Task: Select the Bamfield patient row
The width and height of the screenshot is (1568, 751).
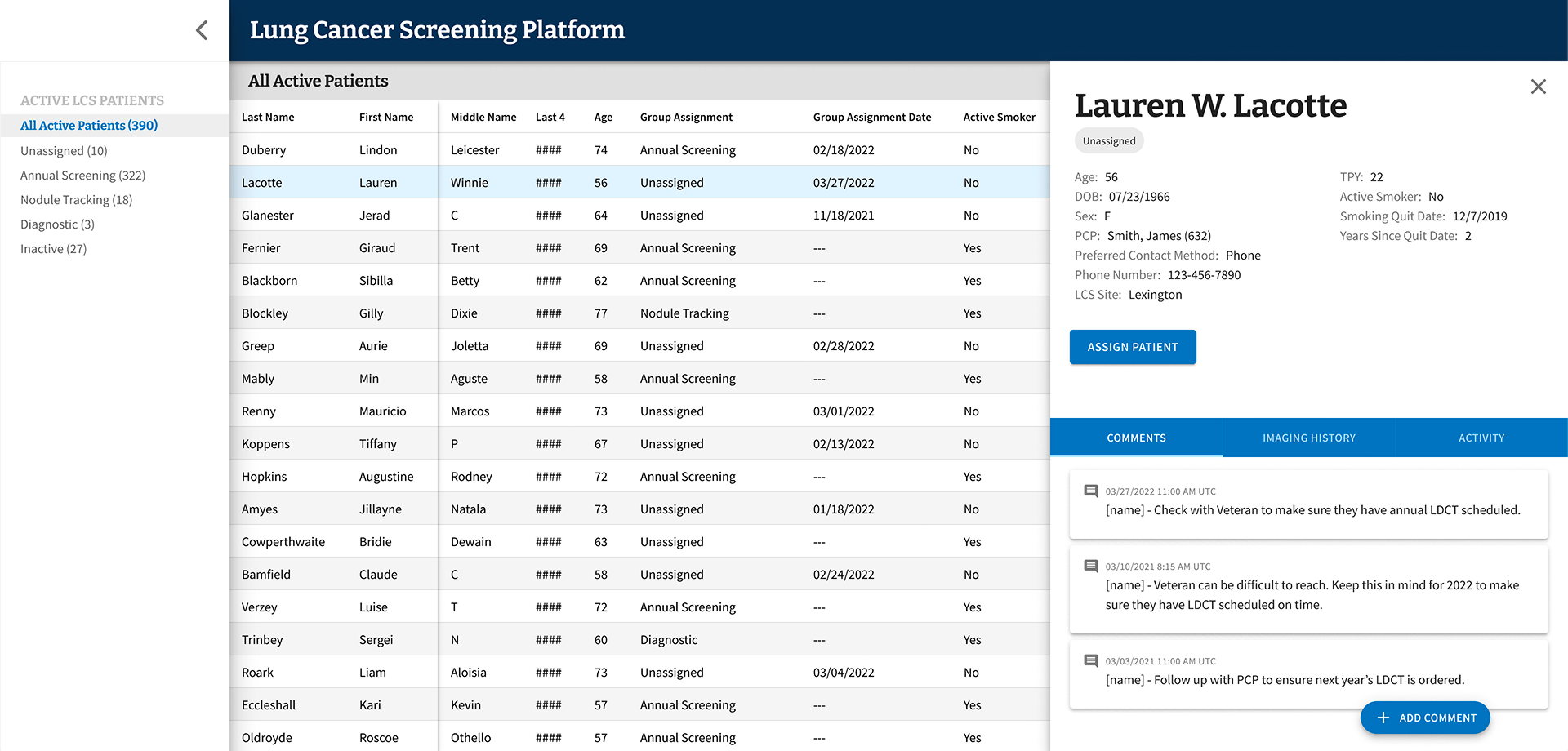Action: click(639, 574)
